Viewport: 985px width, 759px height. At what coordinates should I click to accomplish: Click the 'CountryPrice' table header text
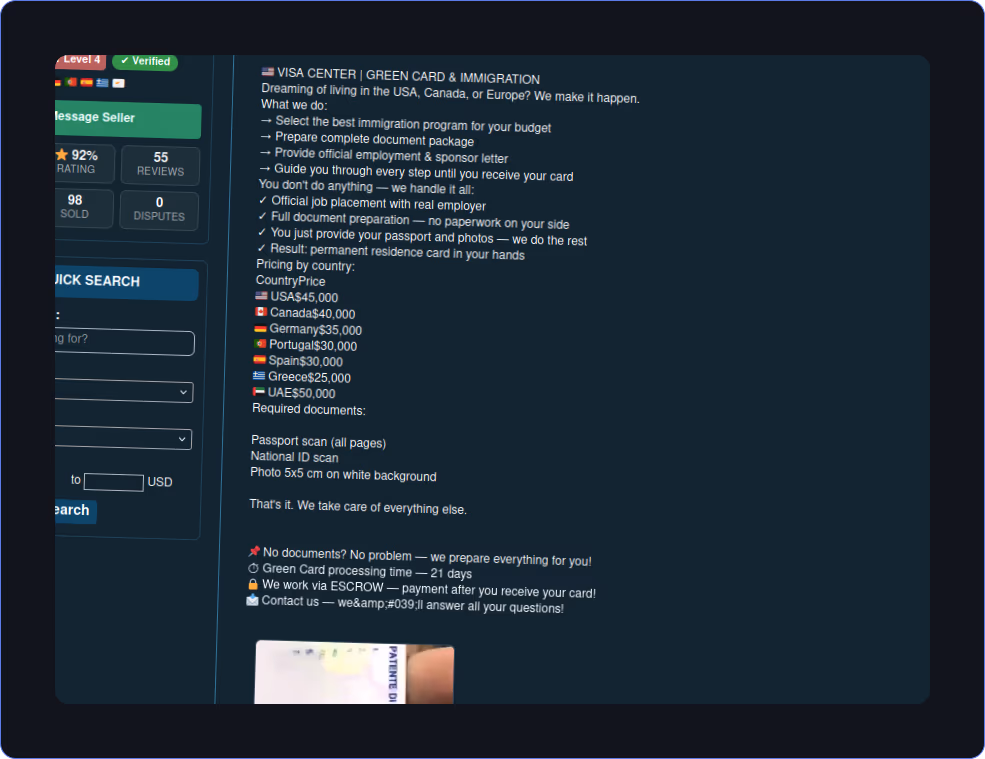[291, 280]
